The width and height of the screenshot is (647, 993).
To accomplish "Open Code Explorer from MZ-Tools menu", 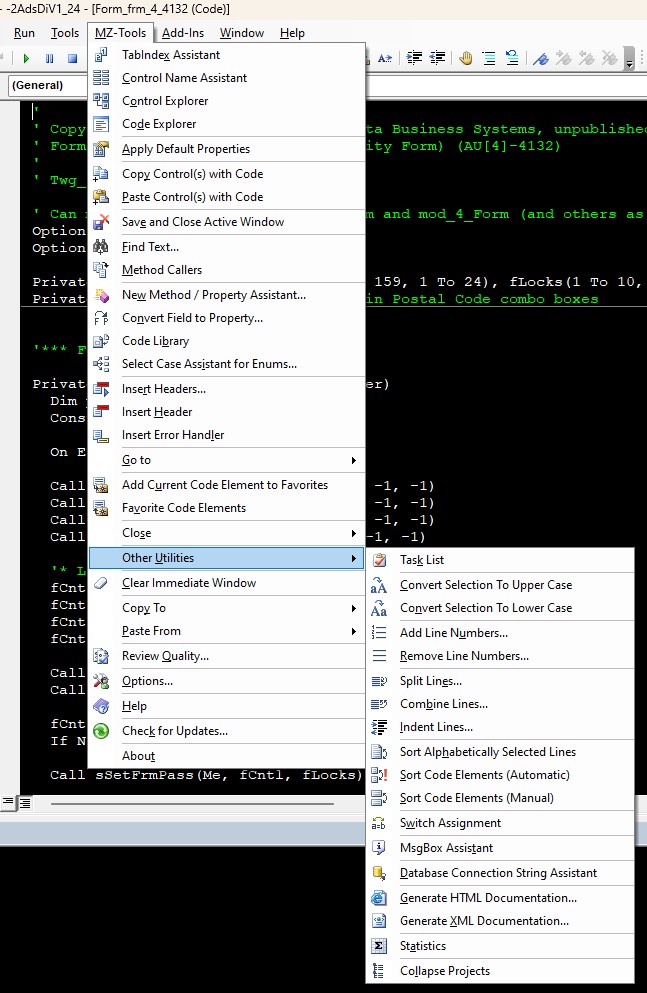I will click(159, 124).
